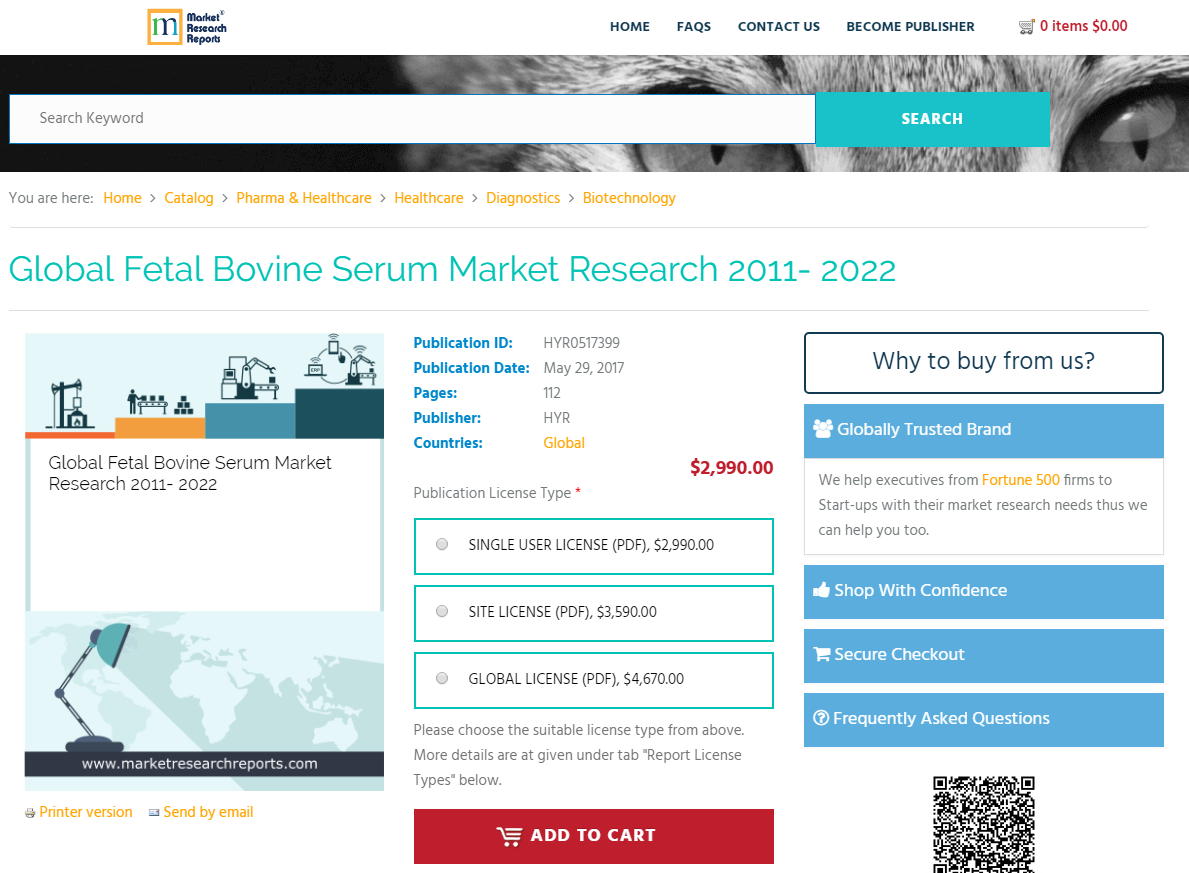Click the thumbs-up icon on Shop With Confidence
The image size is (1189, 873).
tap(822, 590)
